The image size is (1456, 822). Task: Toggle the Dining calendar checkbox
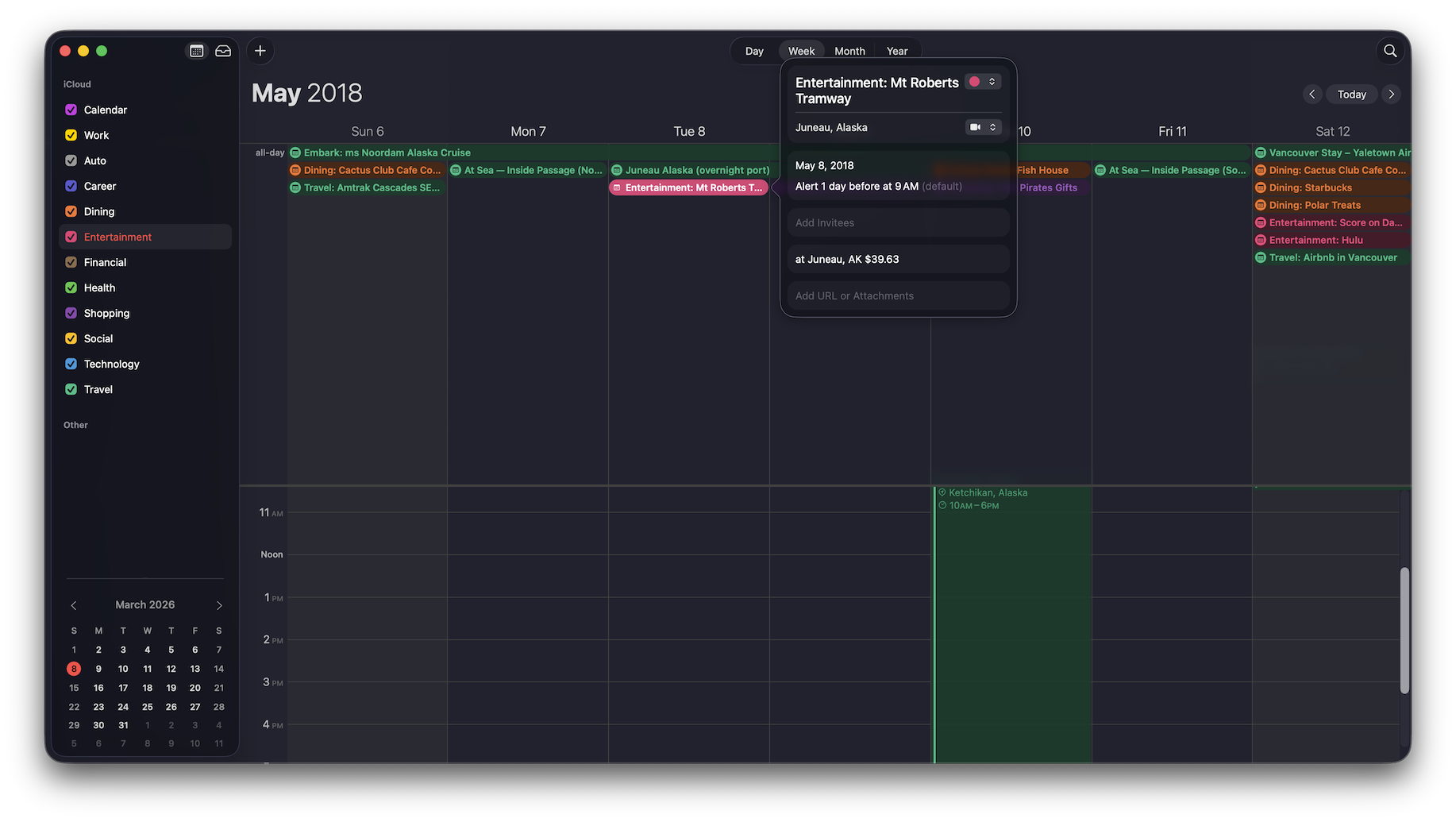71,211
